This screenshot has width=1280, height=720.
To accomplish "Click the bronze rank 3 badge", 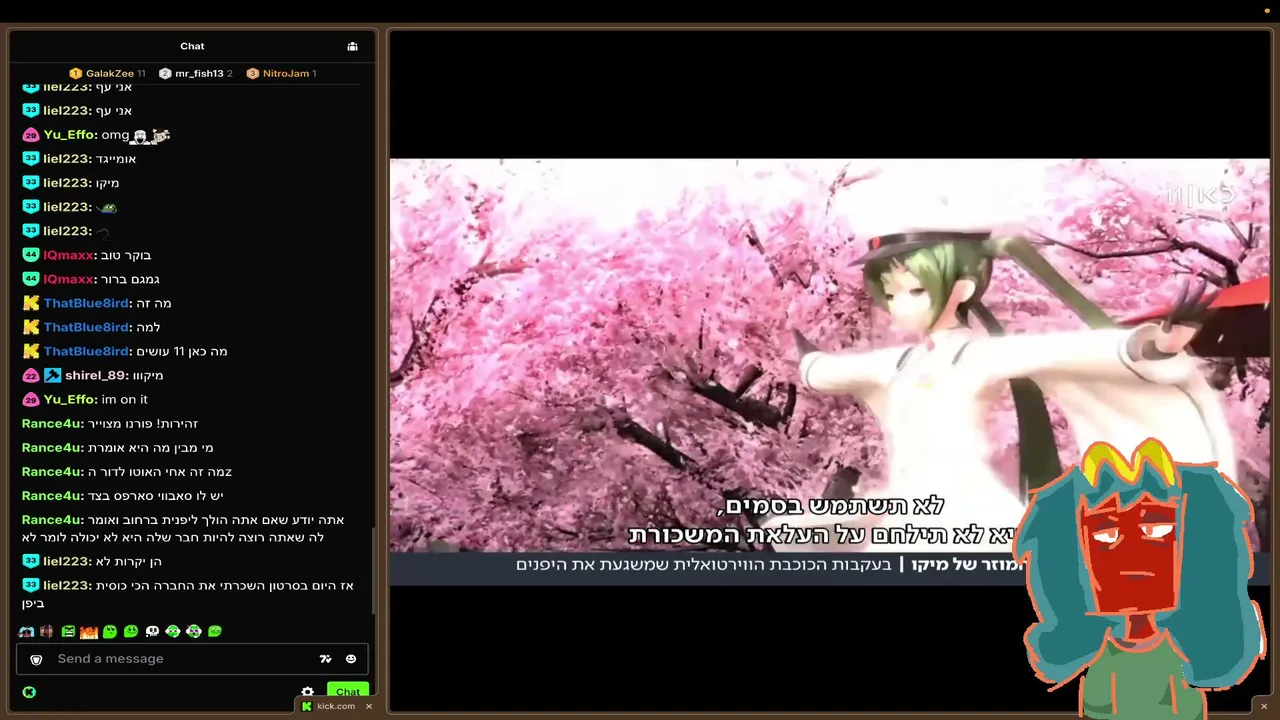I will click(252, 73).
